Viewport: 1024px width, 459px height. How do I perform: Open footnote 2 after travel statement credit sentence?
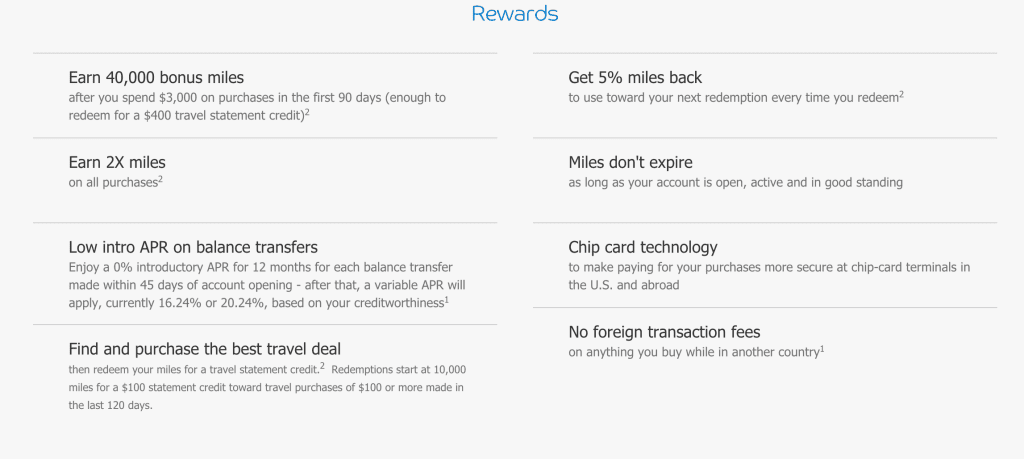(x=323, y=366)
